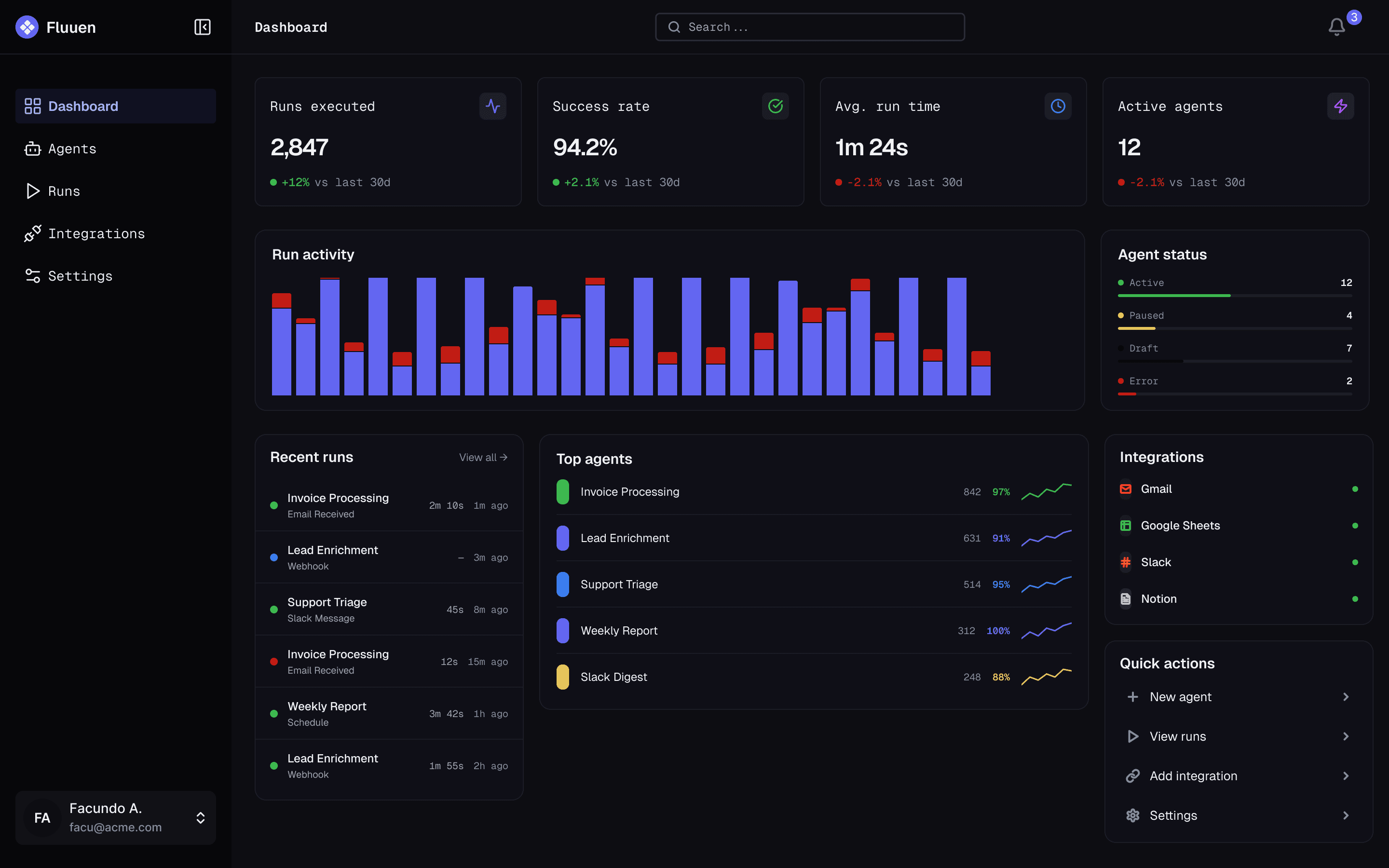Open Gmail integration row
Viewport: 1389px width, 868px height.
click(1239, 489)
